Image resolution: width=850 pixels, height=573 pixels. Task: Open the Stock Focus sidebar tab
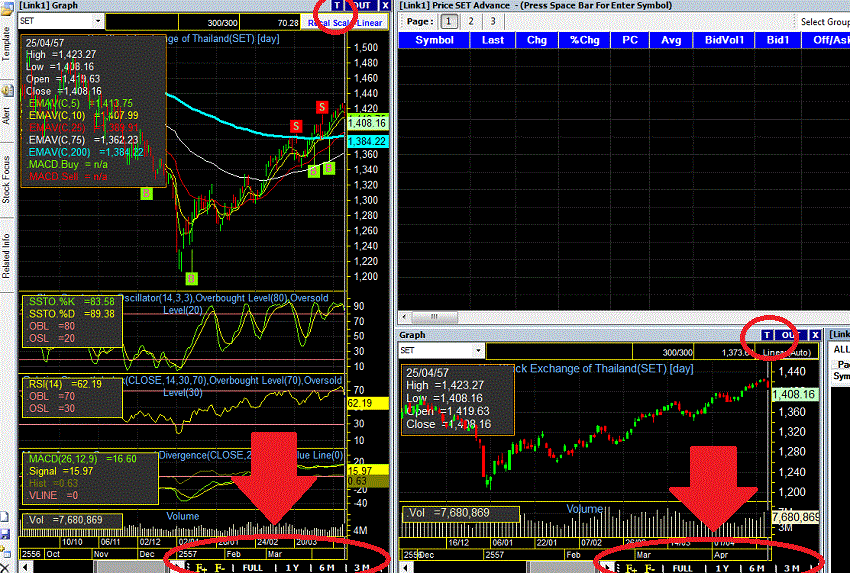(x=7, y=180)
